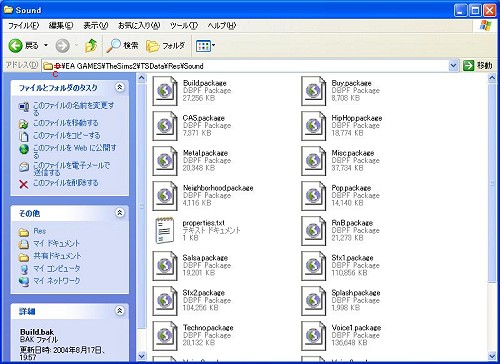Open the Res folder link
This screenshot has height=364, width=500.
40,231
